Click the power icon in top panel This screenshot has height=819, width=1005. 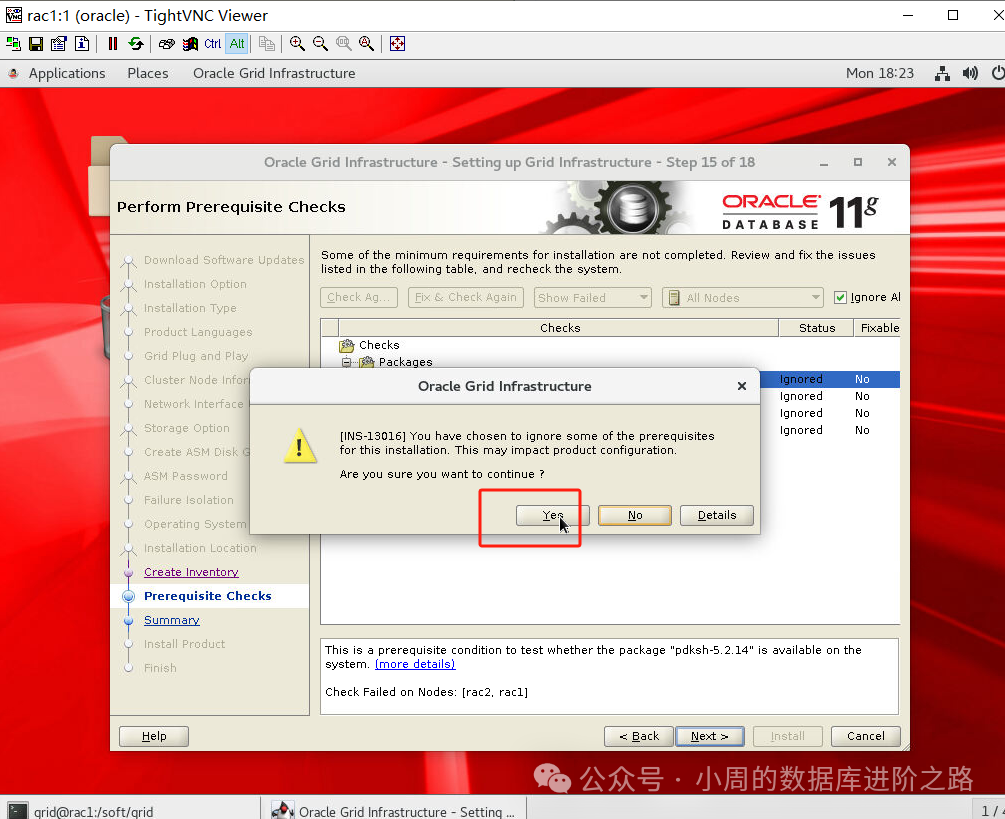997,74
